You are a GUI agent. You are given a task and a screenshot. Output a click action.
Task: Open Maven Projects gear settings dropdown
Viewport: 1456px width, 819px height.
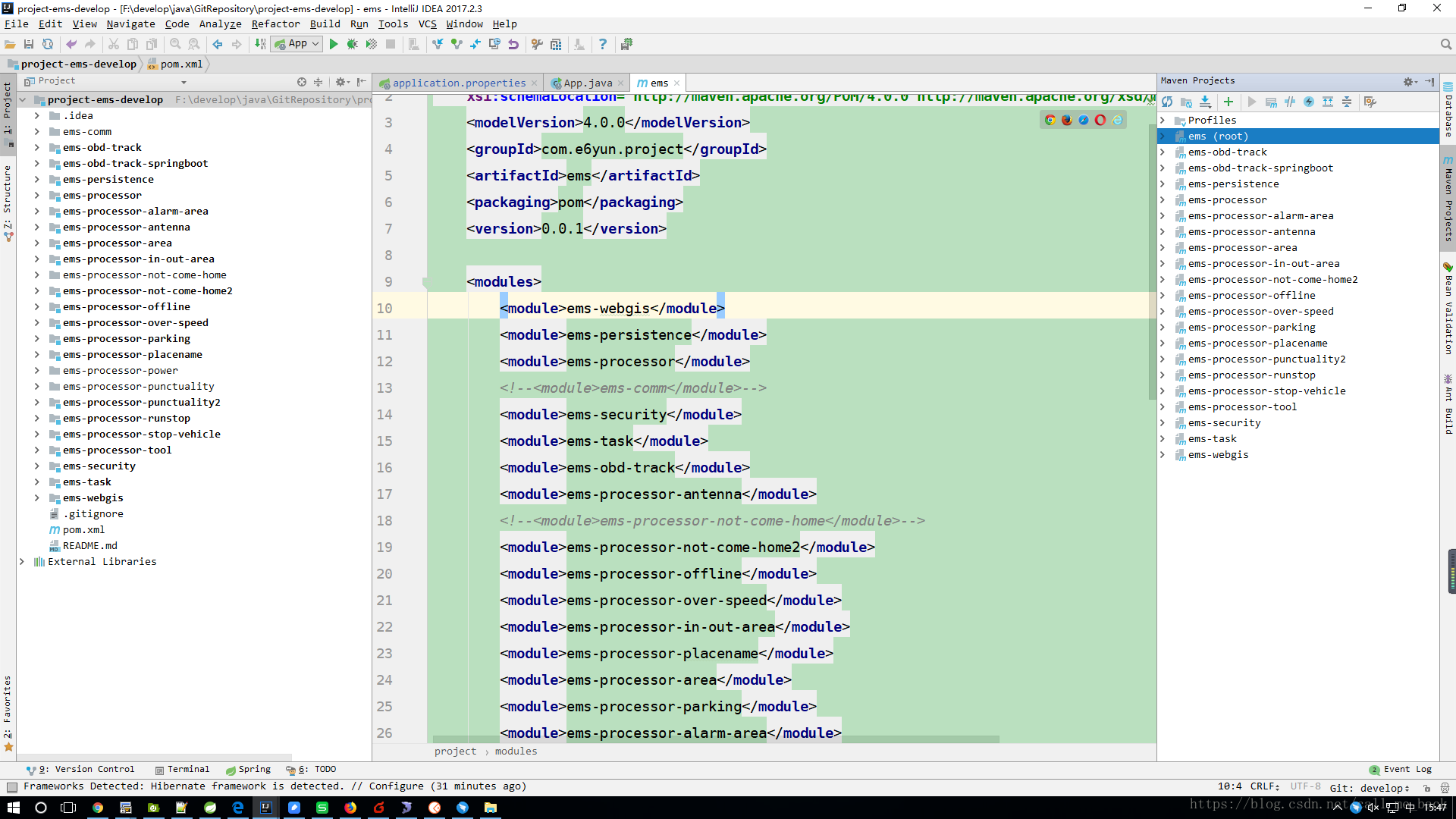pos(1410,81)
